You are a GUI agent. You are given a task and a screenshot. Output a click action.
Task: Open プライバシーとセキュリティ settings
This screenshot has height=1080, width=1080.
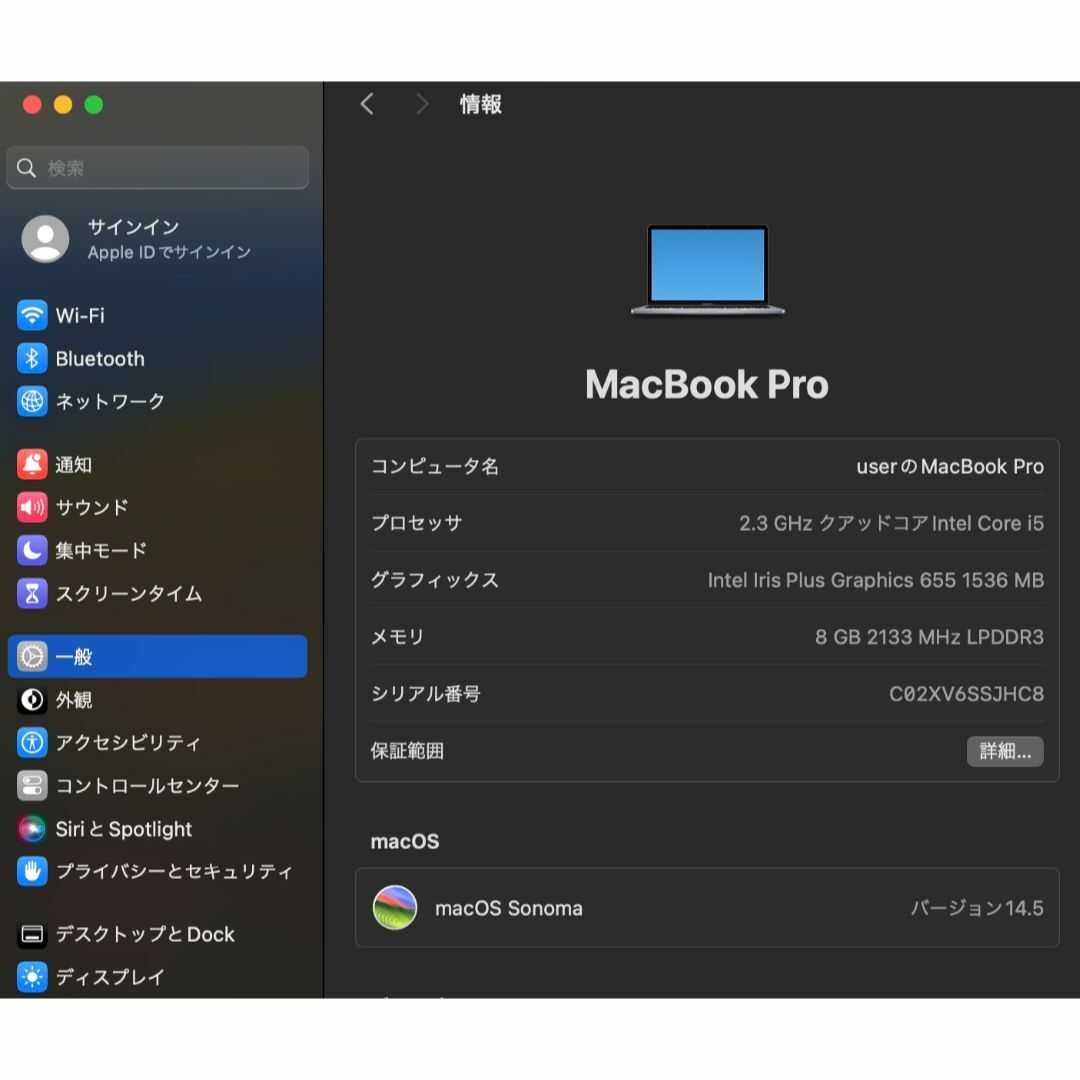(158, 871)
